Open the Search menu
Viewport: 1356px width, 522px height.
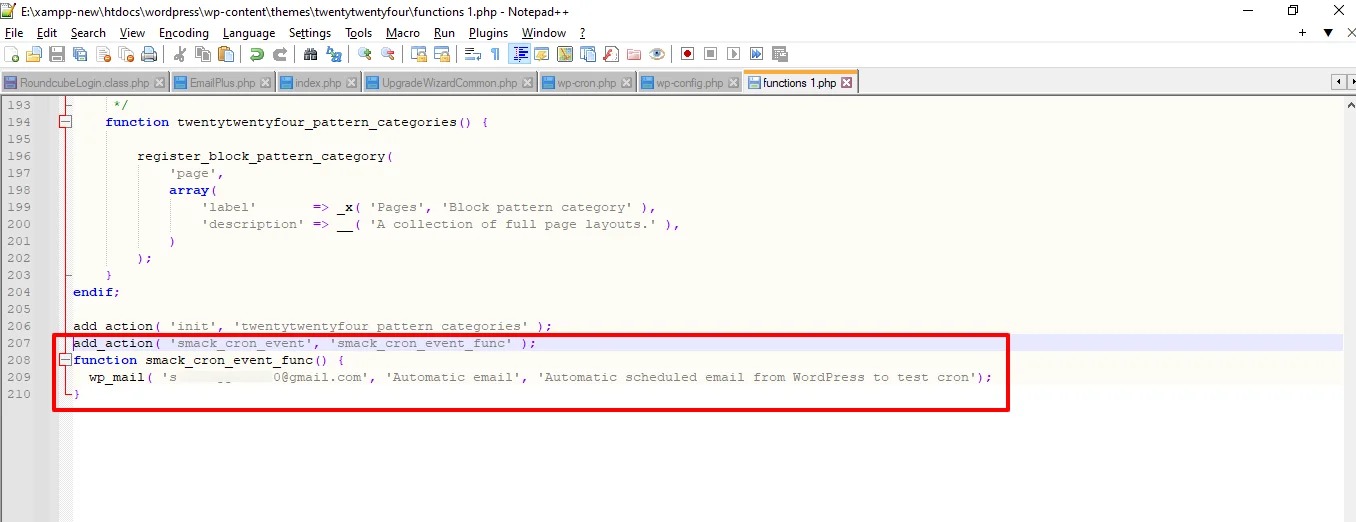click(x=88, y=33)
